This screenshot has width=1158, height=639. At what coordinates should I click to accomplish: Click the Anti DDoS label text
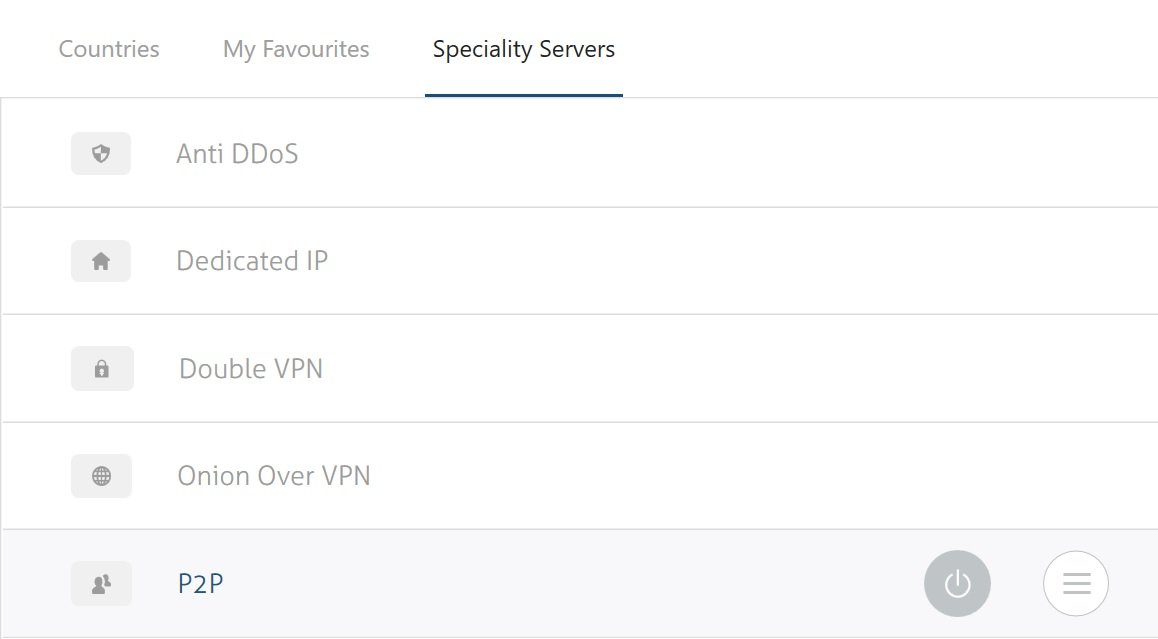coord(237,154)
